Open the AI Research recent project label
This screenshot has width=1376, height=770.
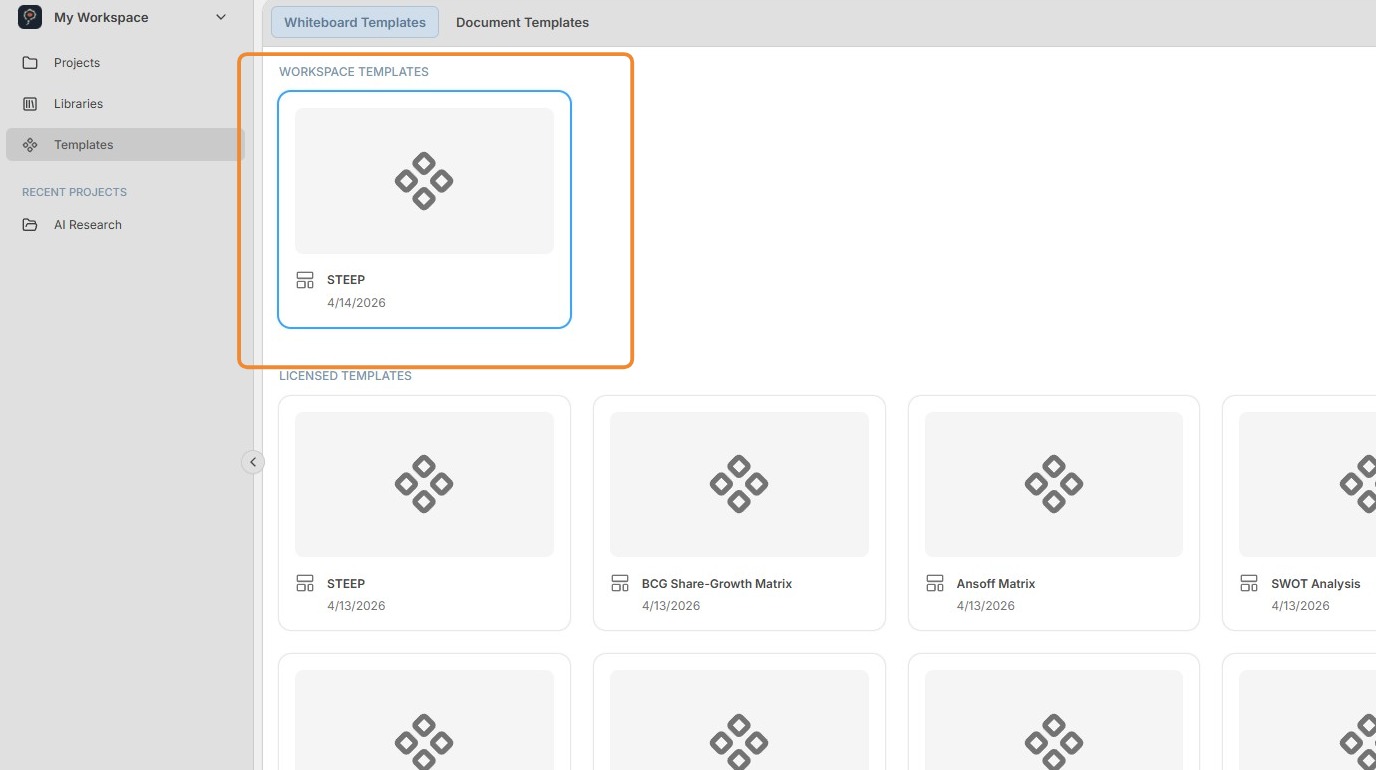pyautogui.click(x=88, y=225)
